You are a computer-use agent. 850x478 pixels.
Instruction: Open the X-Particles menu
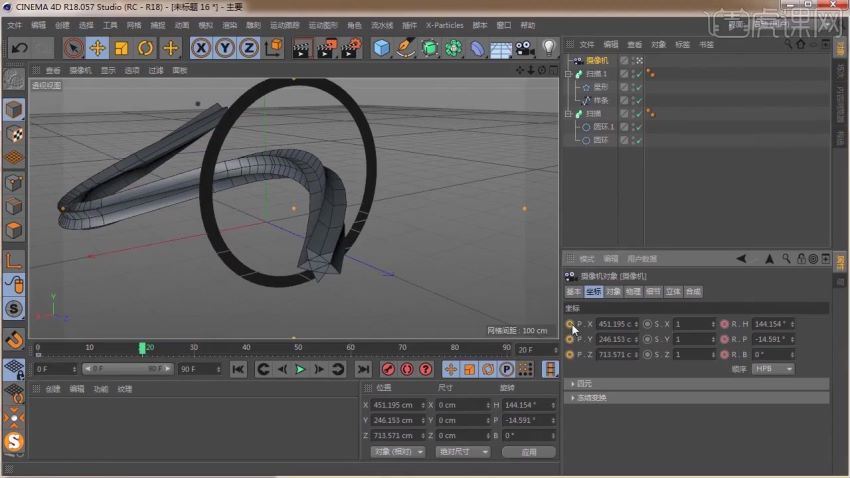[445, 25]
